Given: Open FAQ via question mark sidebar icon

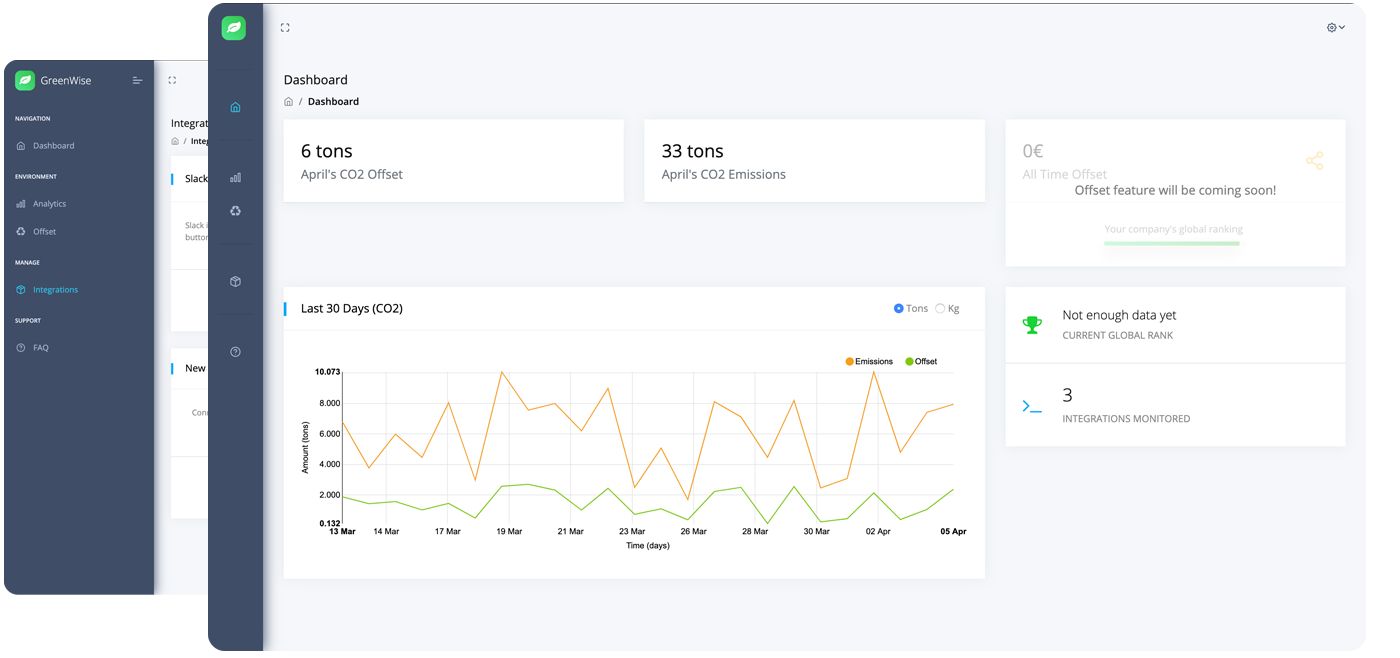Looking at the screenshot, I should tap(235, 352).
